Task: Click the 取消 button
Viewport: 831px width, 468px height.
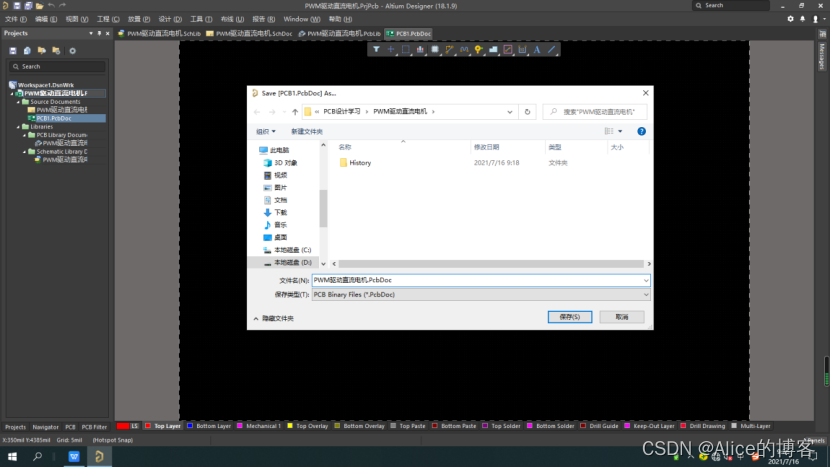Action: [622, 317]
